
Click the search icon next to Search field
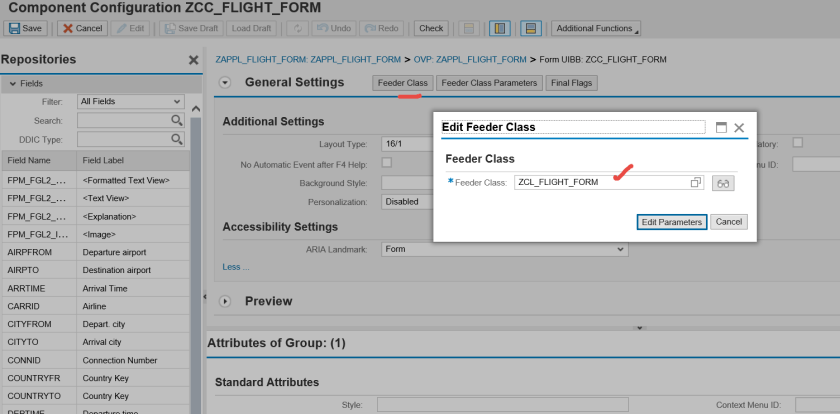[177, 120]
